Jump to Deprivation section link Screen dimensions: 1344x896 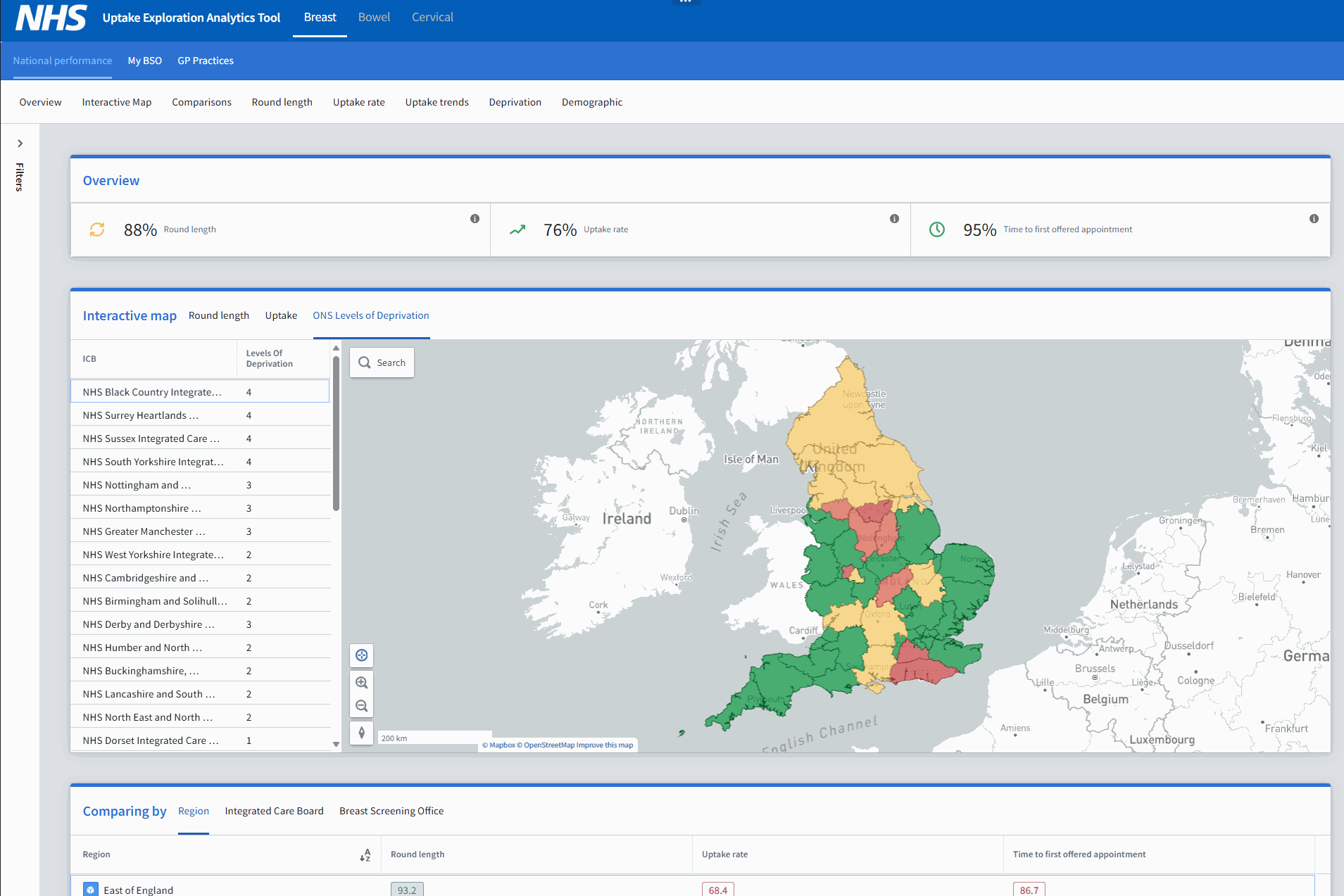515,102
